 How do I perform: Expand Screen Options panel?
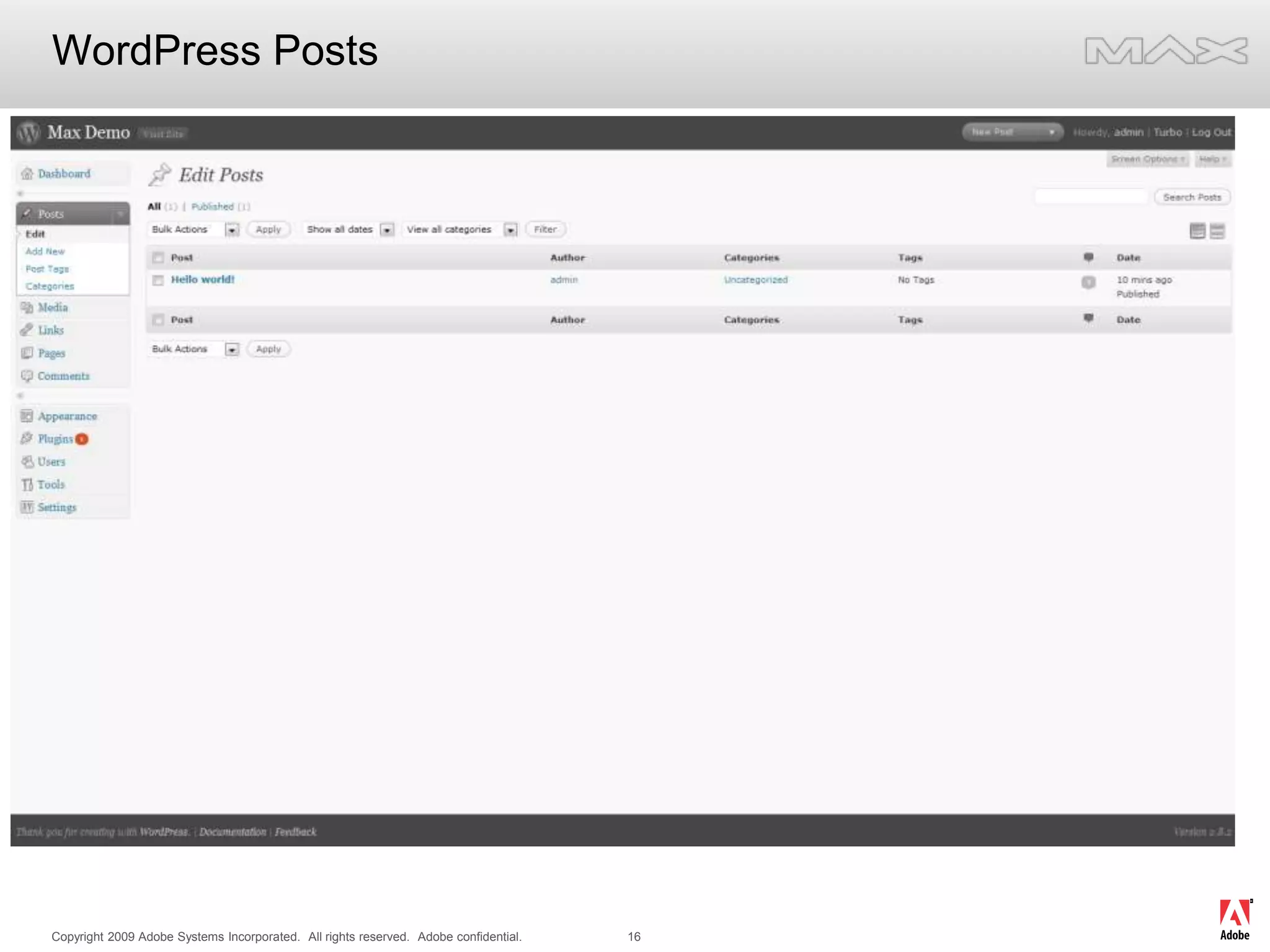pyautogui.click(x=1147, y=159)
